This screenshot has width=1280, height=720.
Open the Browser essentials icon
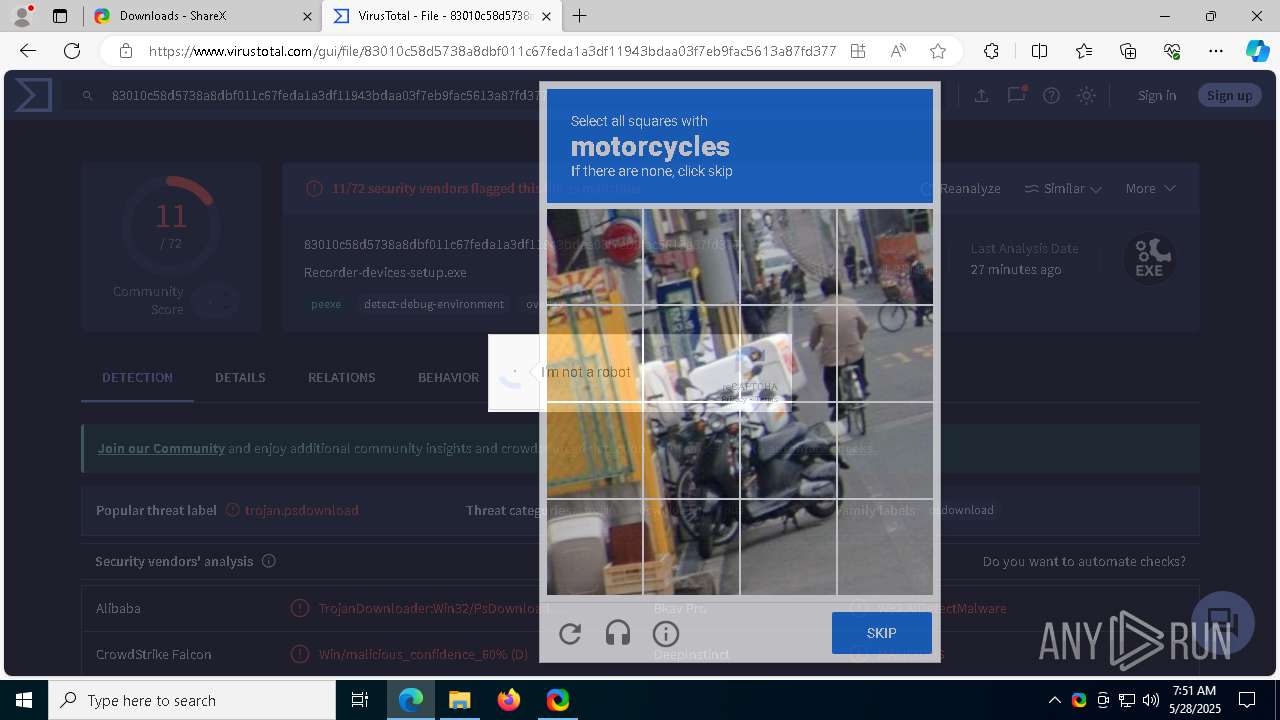click(x=1172, y=51)
